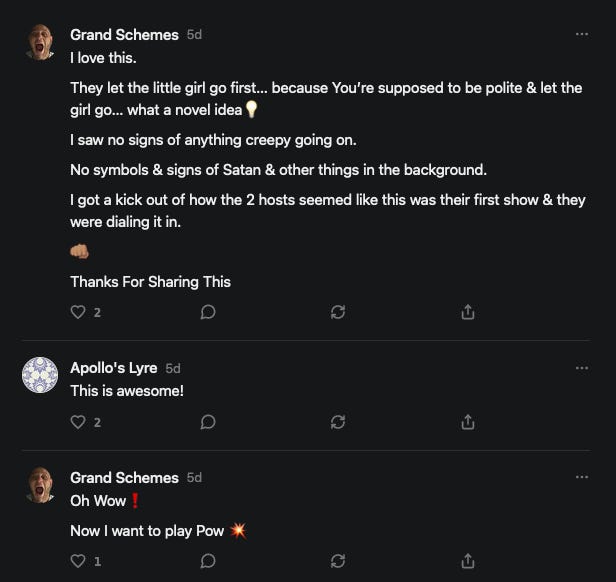Screen dimensions: 616x582
Task: Share the 'Oh Wow' comment
Action: click(467, 561)
